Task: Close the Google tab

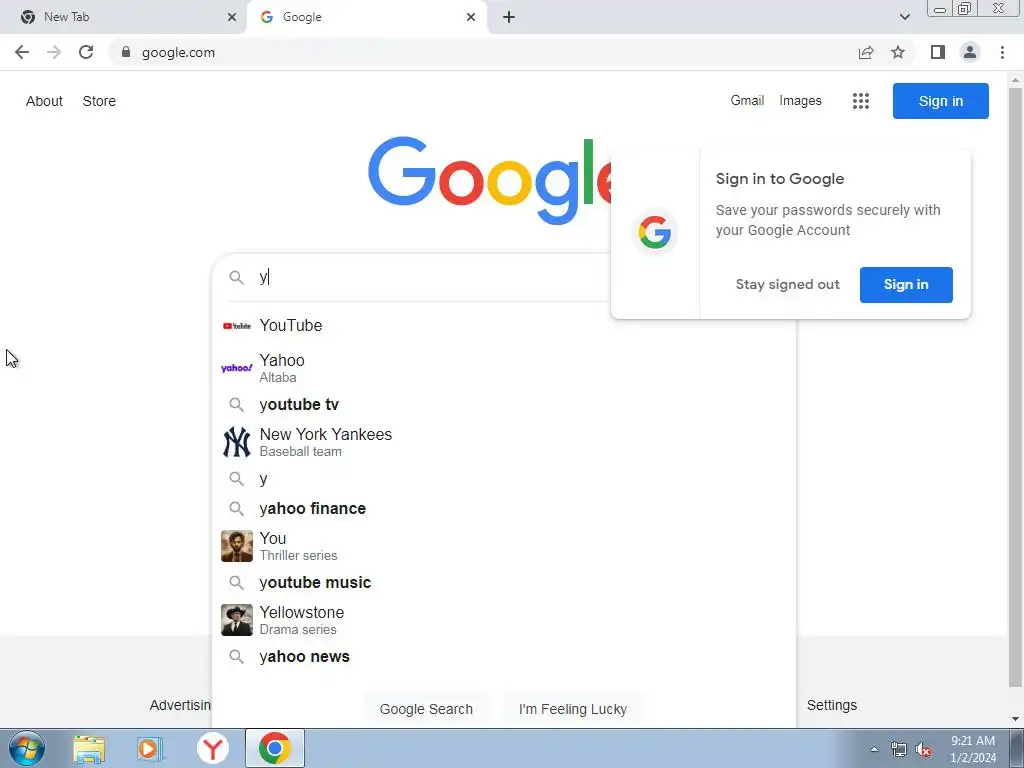Action: pyautogui.click(x=471, y=17)
